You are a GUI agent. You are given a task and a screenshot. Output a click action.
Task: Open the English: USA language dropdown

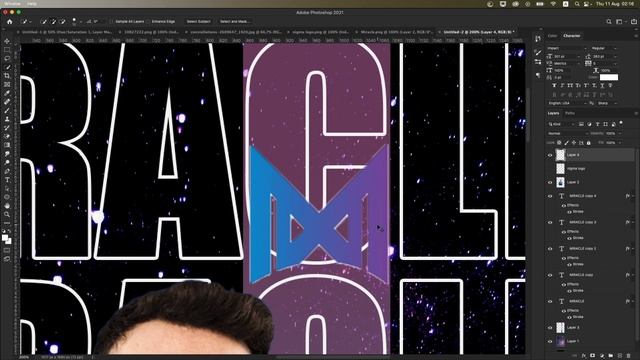tap(567, 103)
